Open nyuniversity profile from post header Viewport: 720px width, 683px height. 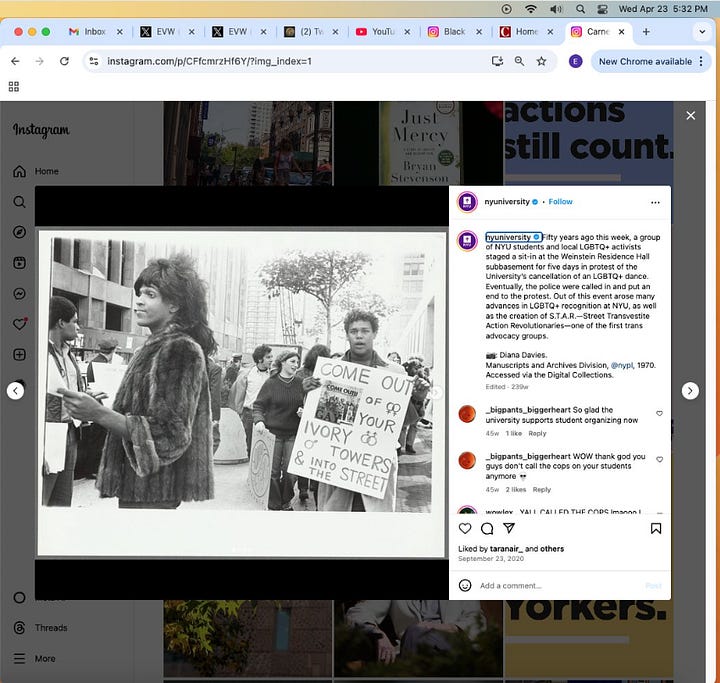tap(507, 202)
